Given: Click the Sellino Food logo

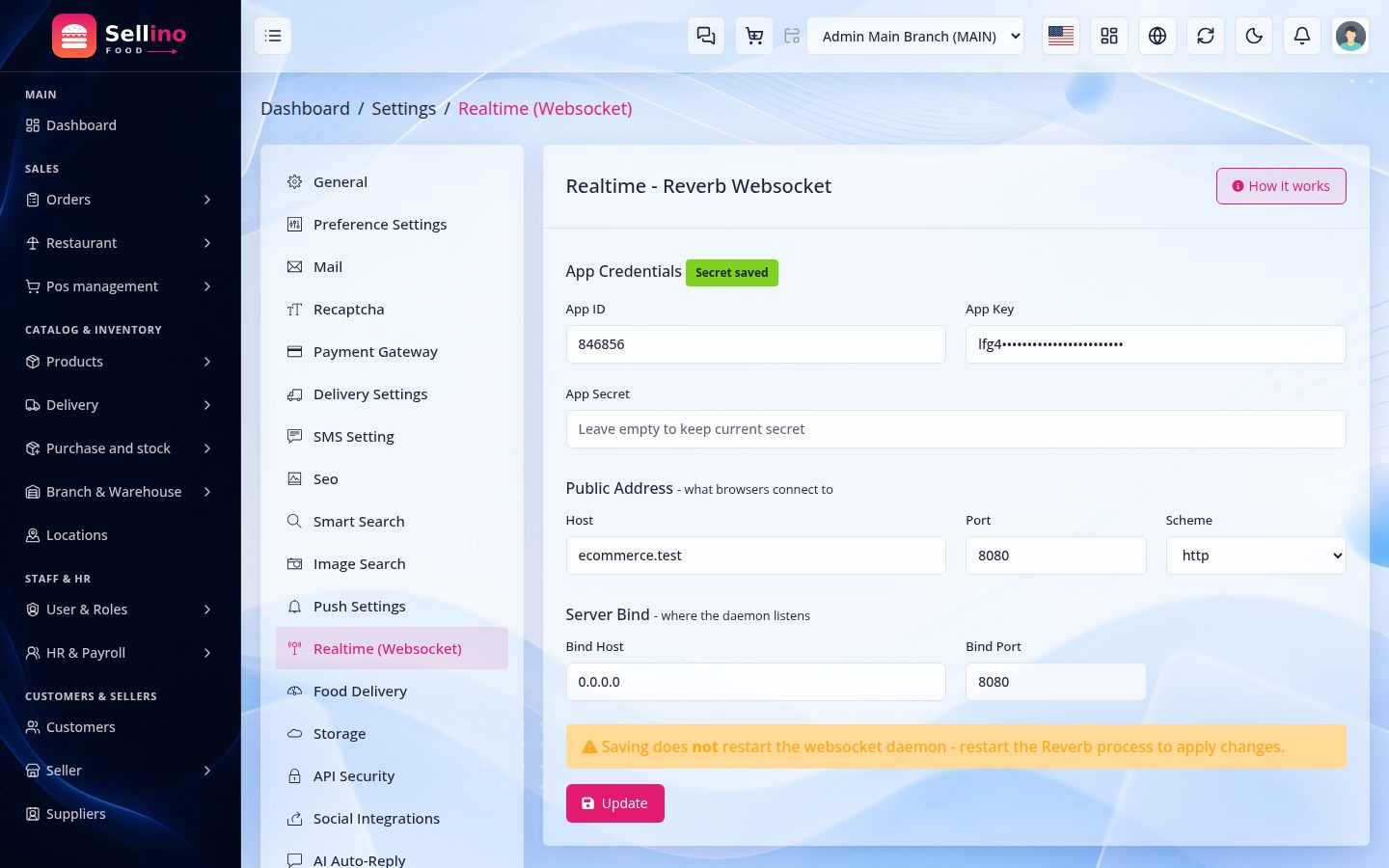Looking at the screenshot, I should click(120, 36).
